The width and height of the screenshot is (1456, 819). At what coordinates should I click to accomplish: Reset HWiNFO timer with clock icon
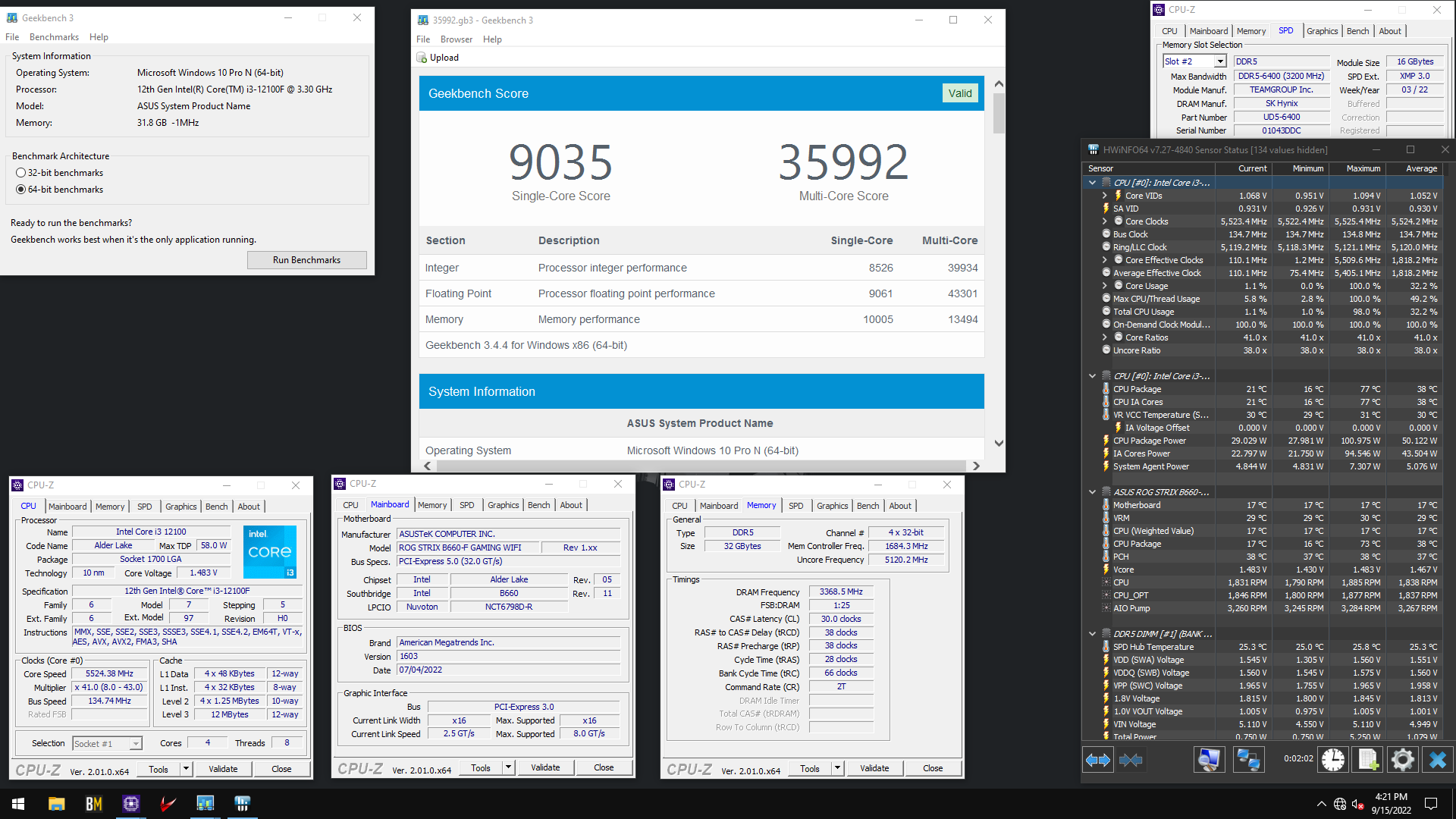tap(1333, 759)
